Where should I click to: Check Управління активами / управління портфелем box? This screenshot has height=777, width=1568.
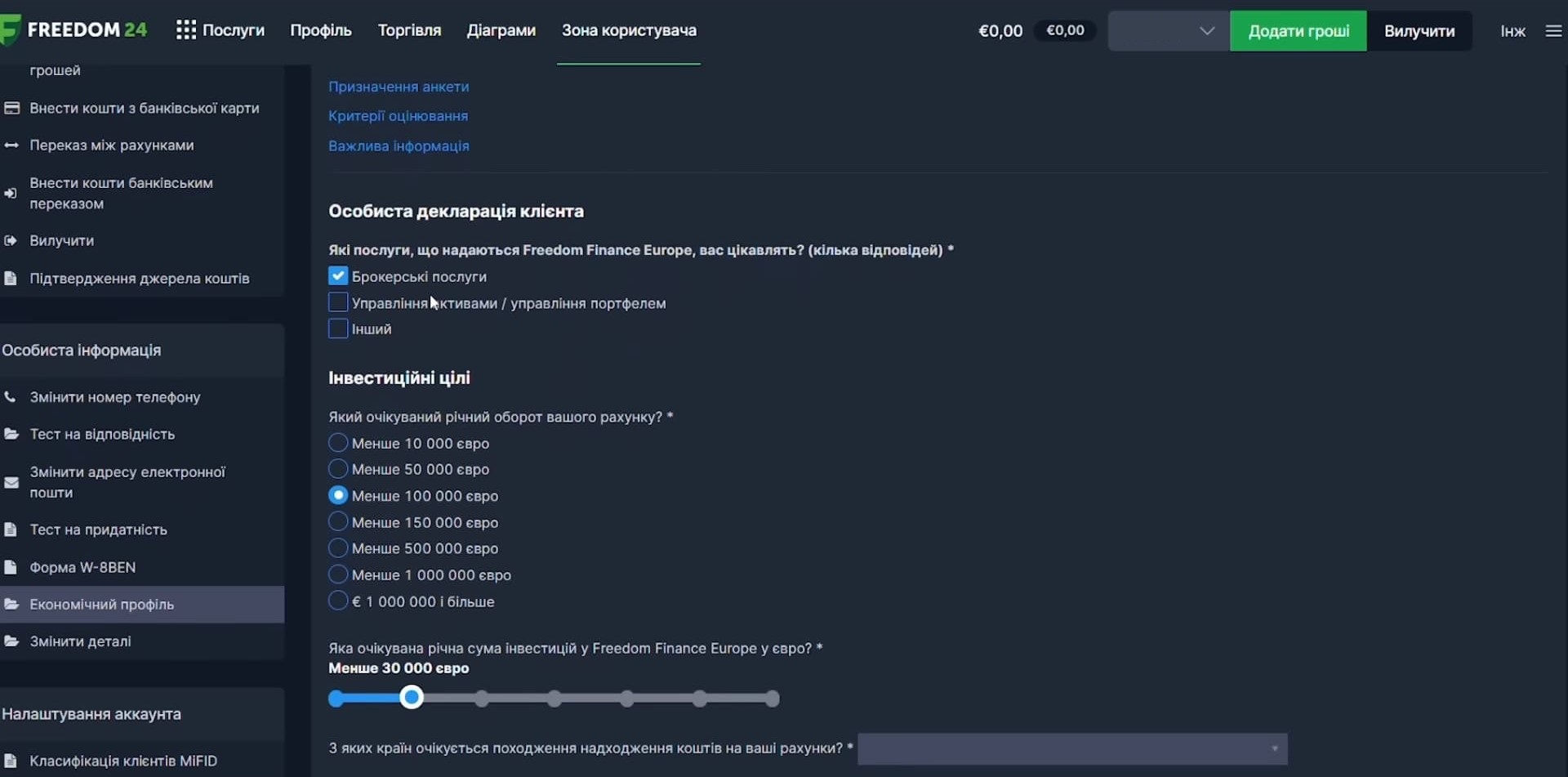click(338, 302)
